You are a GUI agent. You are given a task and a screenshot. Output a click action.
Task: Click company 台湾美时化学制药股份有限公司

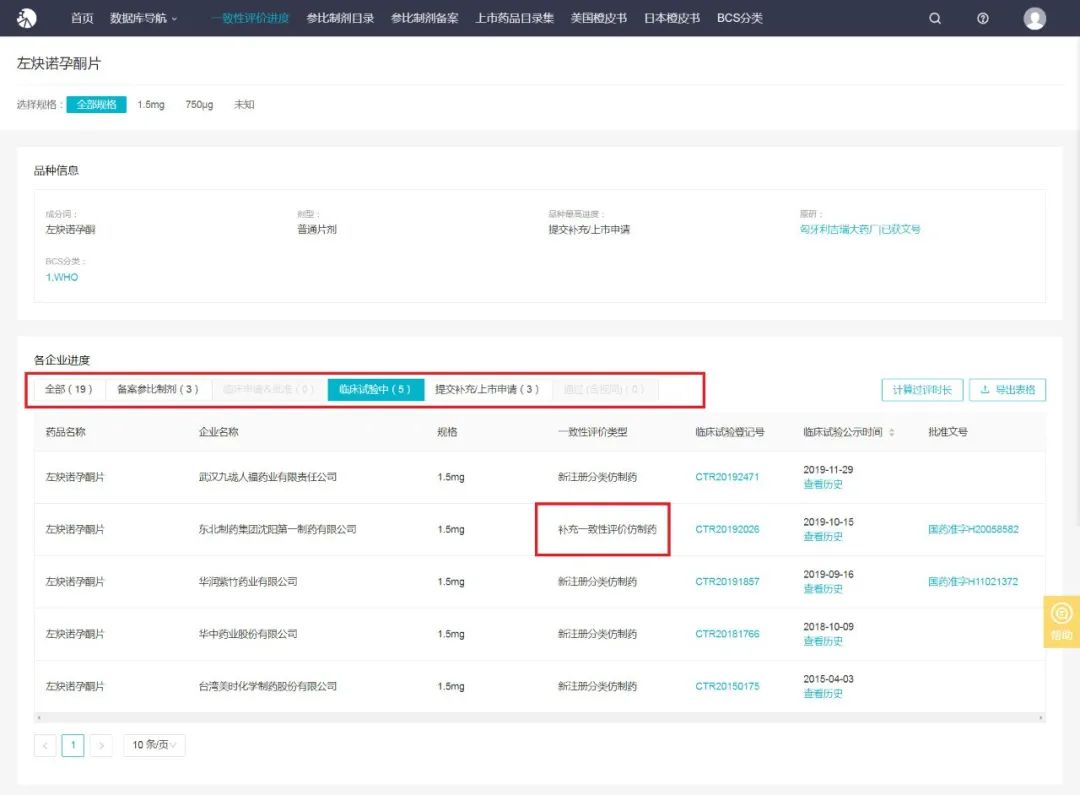268,686
